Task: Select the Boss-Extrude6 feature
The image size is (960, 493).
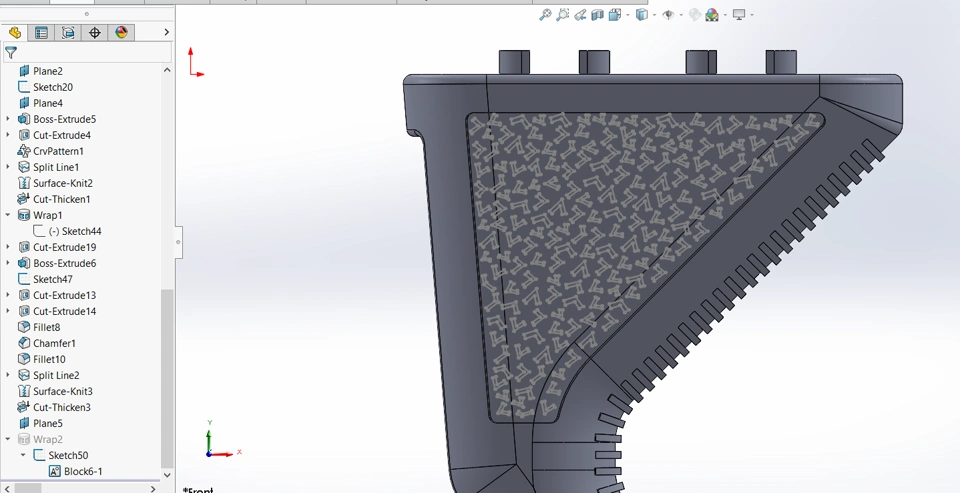Action: pos(64,263)
